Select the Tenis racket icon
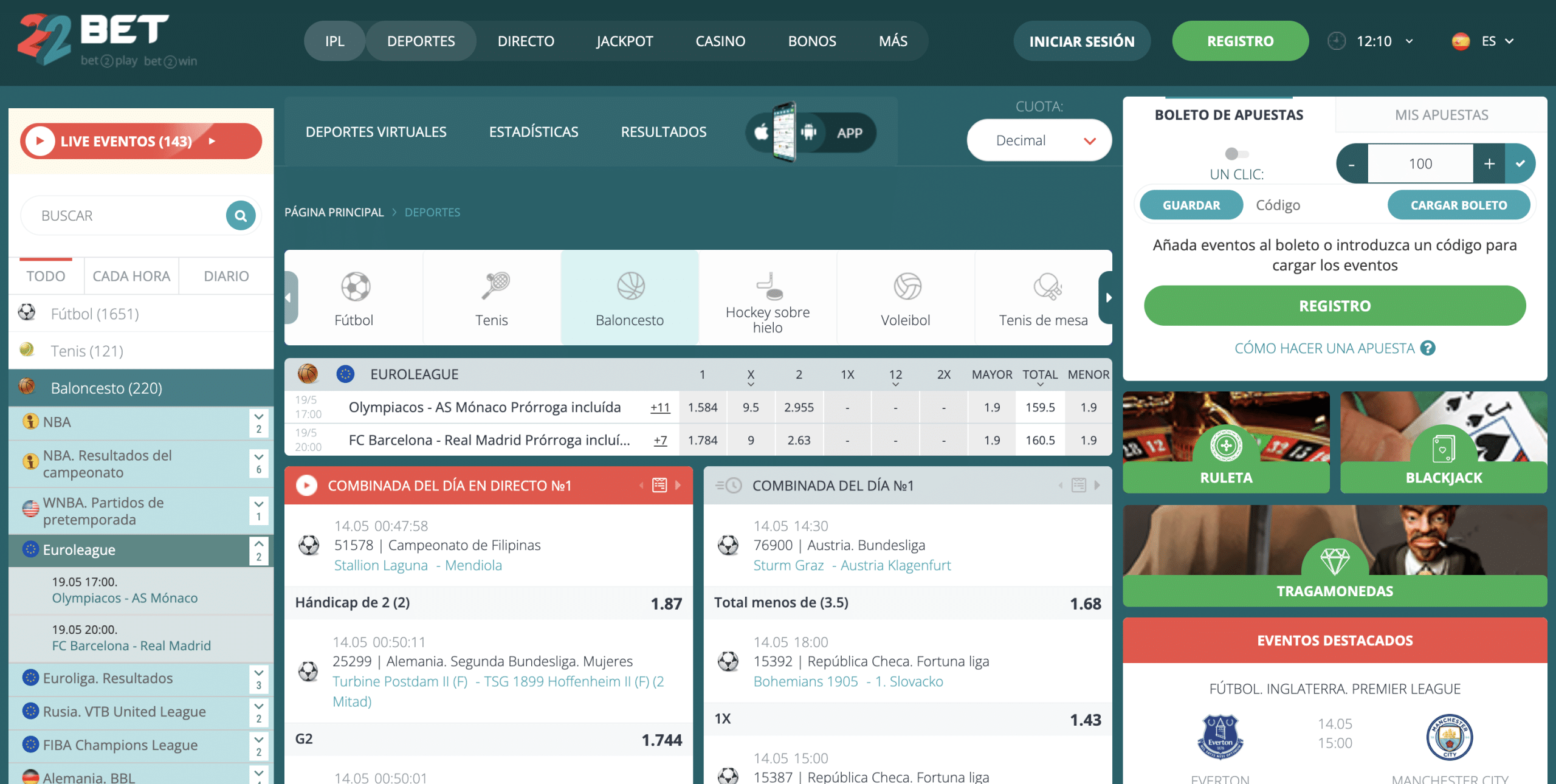 click(495, 286)
